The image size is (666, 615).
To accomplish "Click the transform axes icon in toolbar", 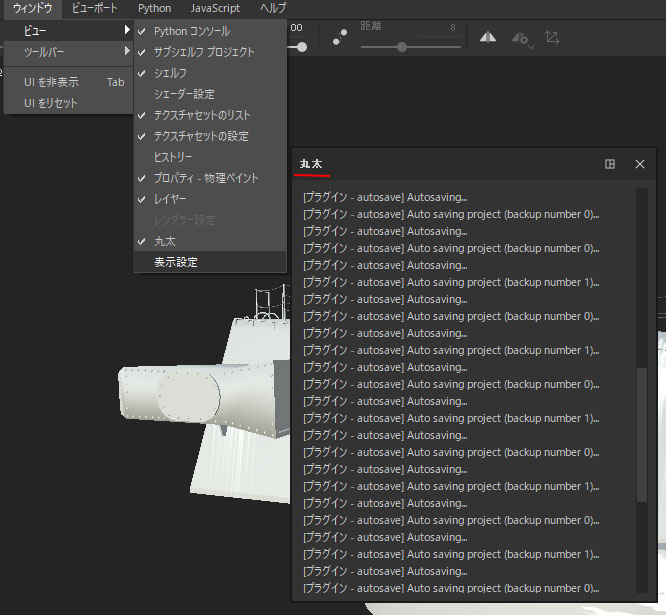I will (x=552, y=37).
